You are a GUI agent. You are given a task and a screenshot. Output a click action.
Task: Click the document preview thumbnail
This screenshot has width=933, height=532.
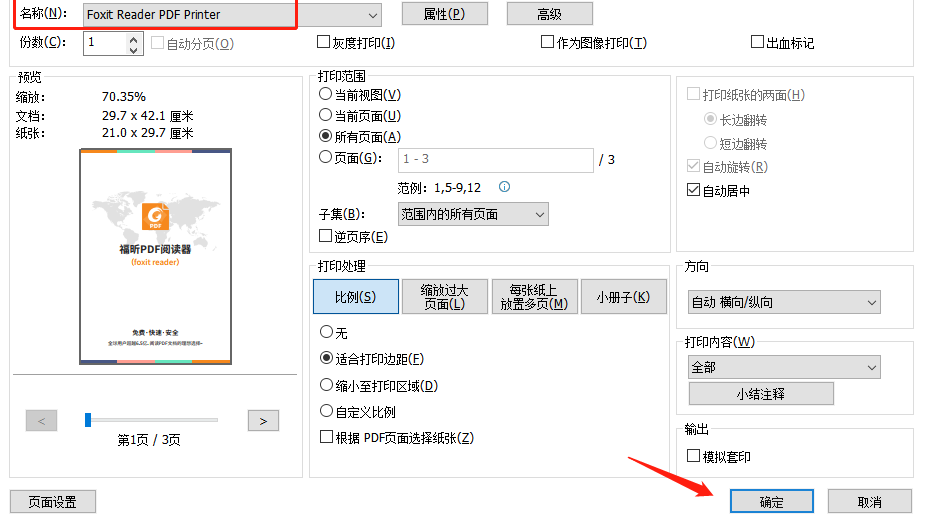(x=155, y=257)
